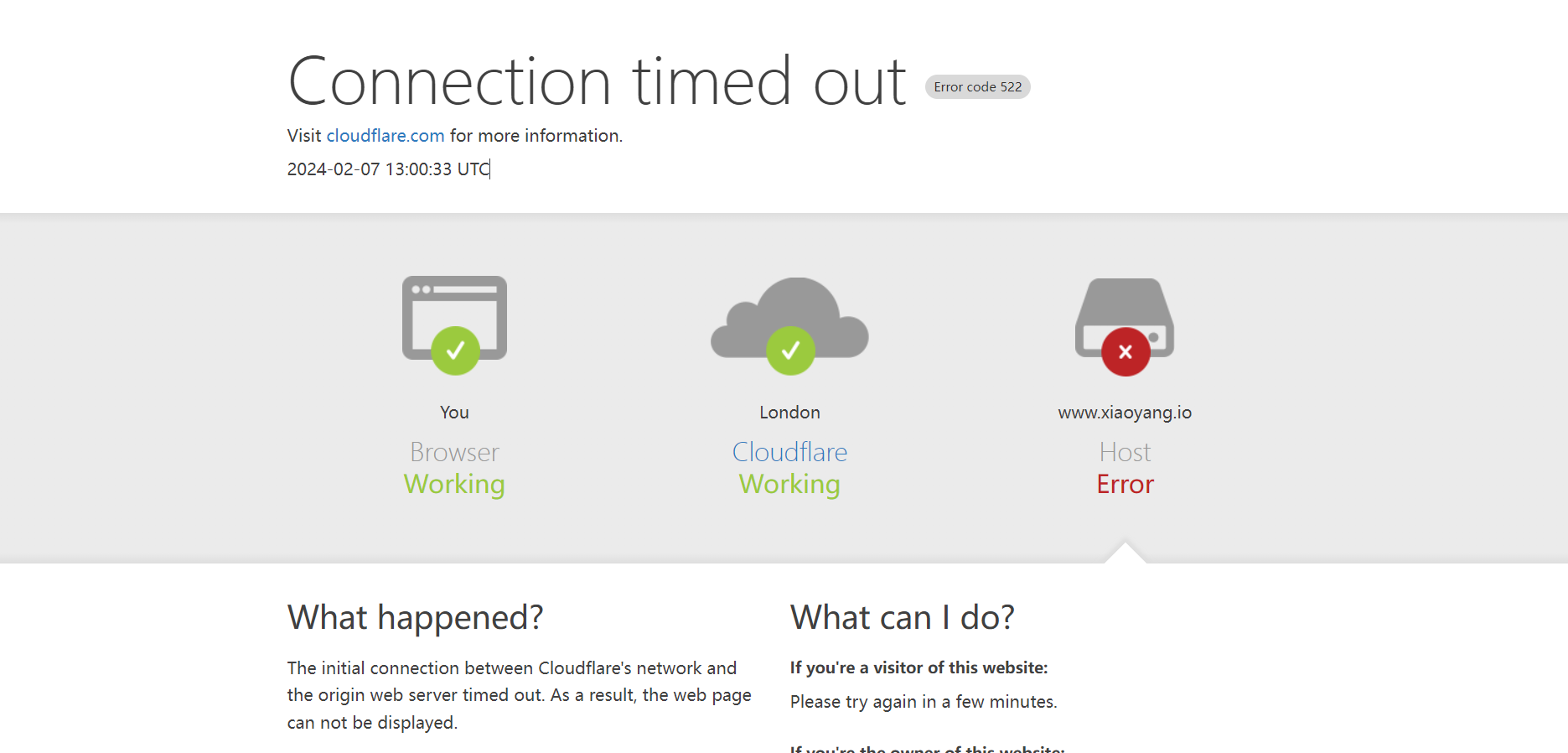Screen dimensions: 1568x753
Task: Click the Working status under Cloudflare
Action: coord(789,485)
